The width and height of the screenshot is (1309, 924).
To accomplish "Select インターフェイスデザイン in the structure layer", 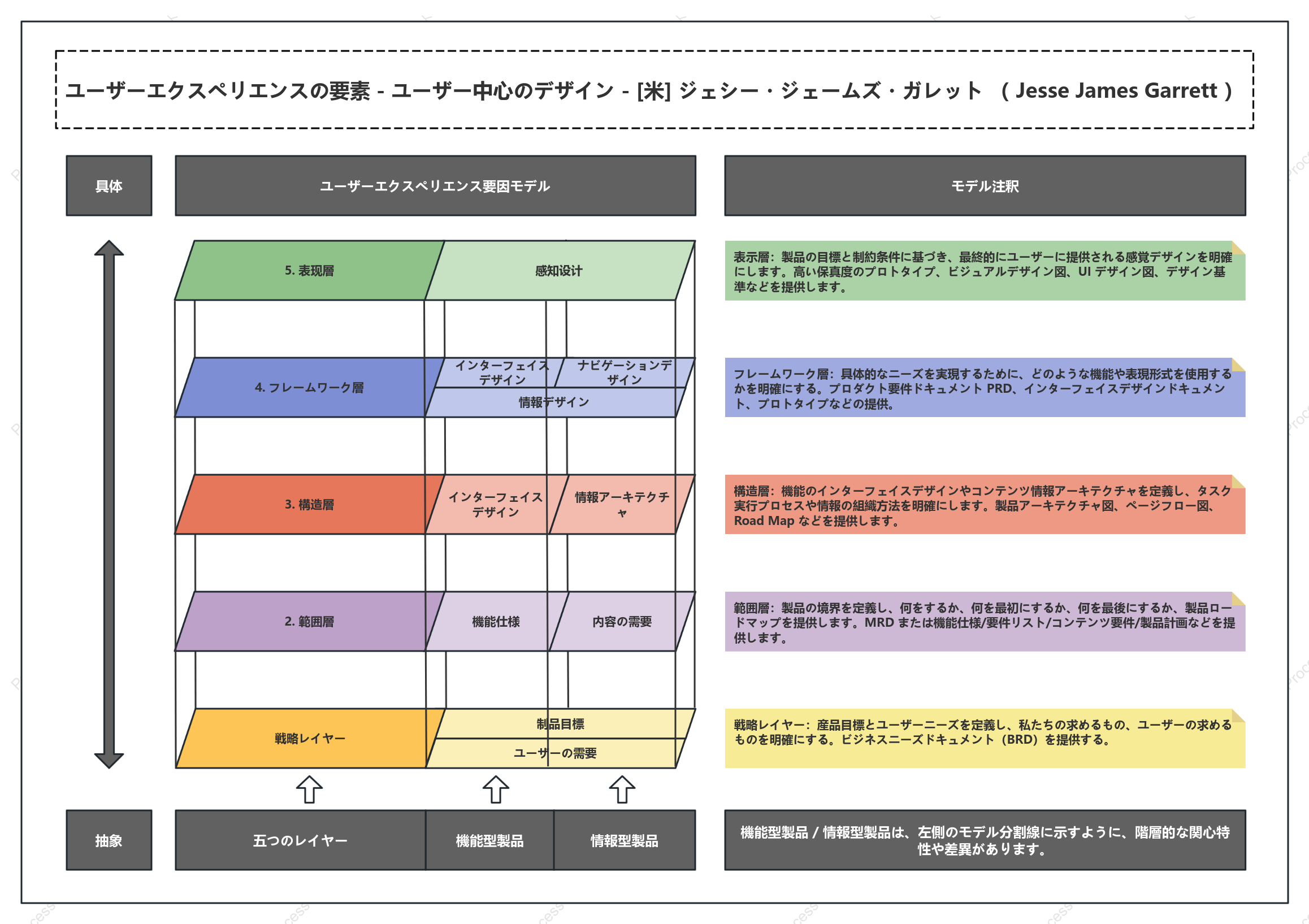I will pyautogui.click(x=496, y=505).
